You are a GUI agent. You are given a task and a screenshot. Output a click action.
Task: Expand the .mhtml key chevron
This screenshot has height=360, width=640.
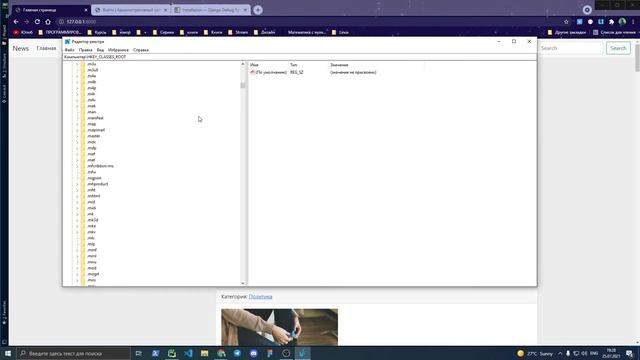point(77,196)
